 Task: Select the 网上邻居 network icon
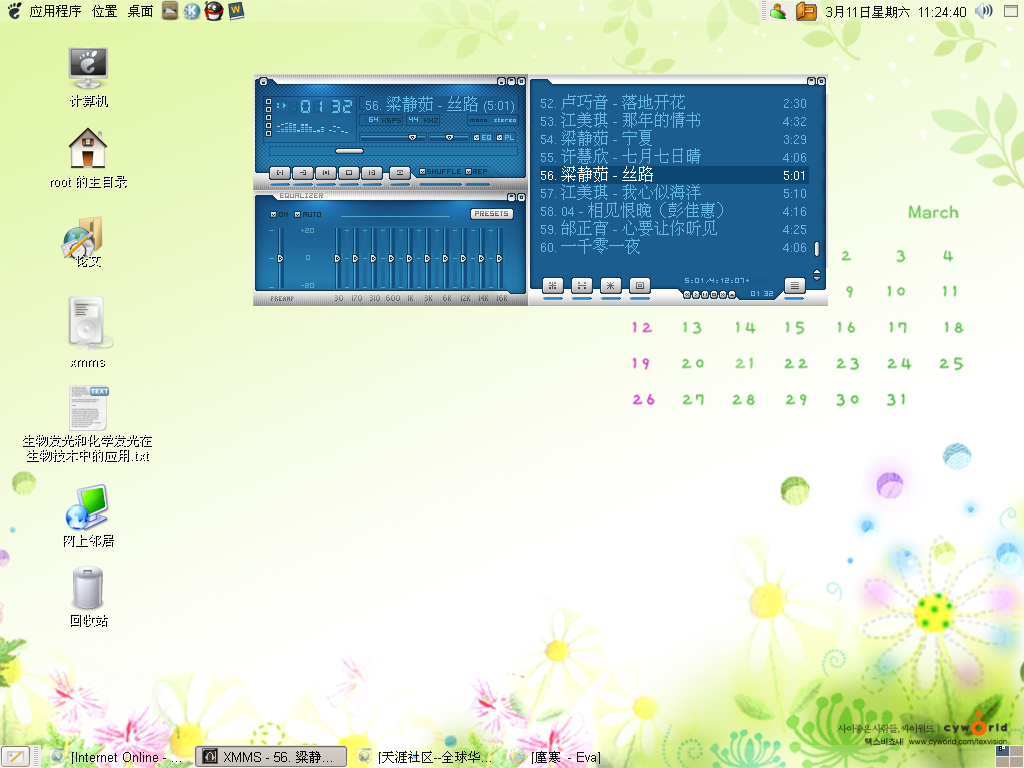88,516
